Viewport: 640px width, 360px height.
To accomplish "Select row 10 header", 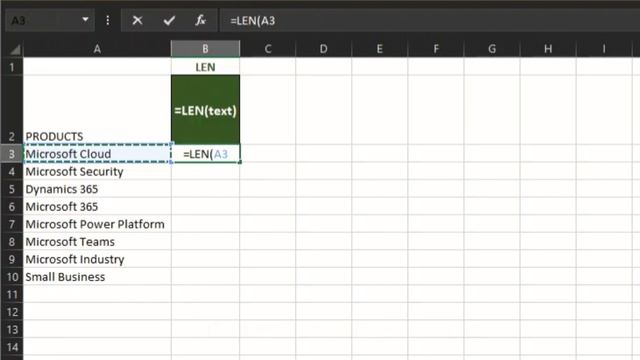I will tap(12, 277).
